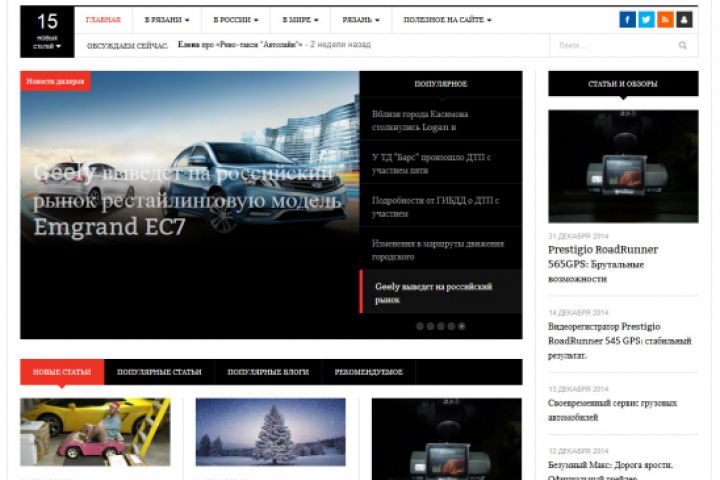Switch to the ПОПУЛЯРНЫЕ СТАТЬИ tab
Image resolution: width=720 pixels, height=480 pixels.
[159, 372]
